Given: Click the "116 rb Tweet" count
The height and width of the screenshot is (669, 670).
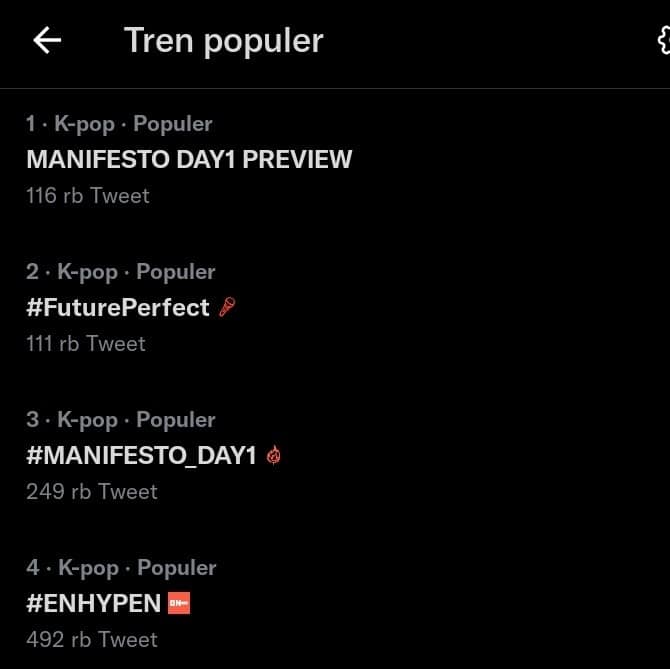Looking at the screenshot, I should click(88, 196).
